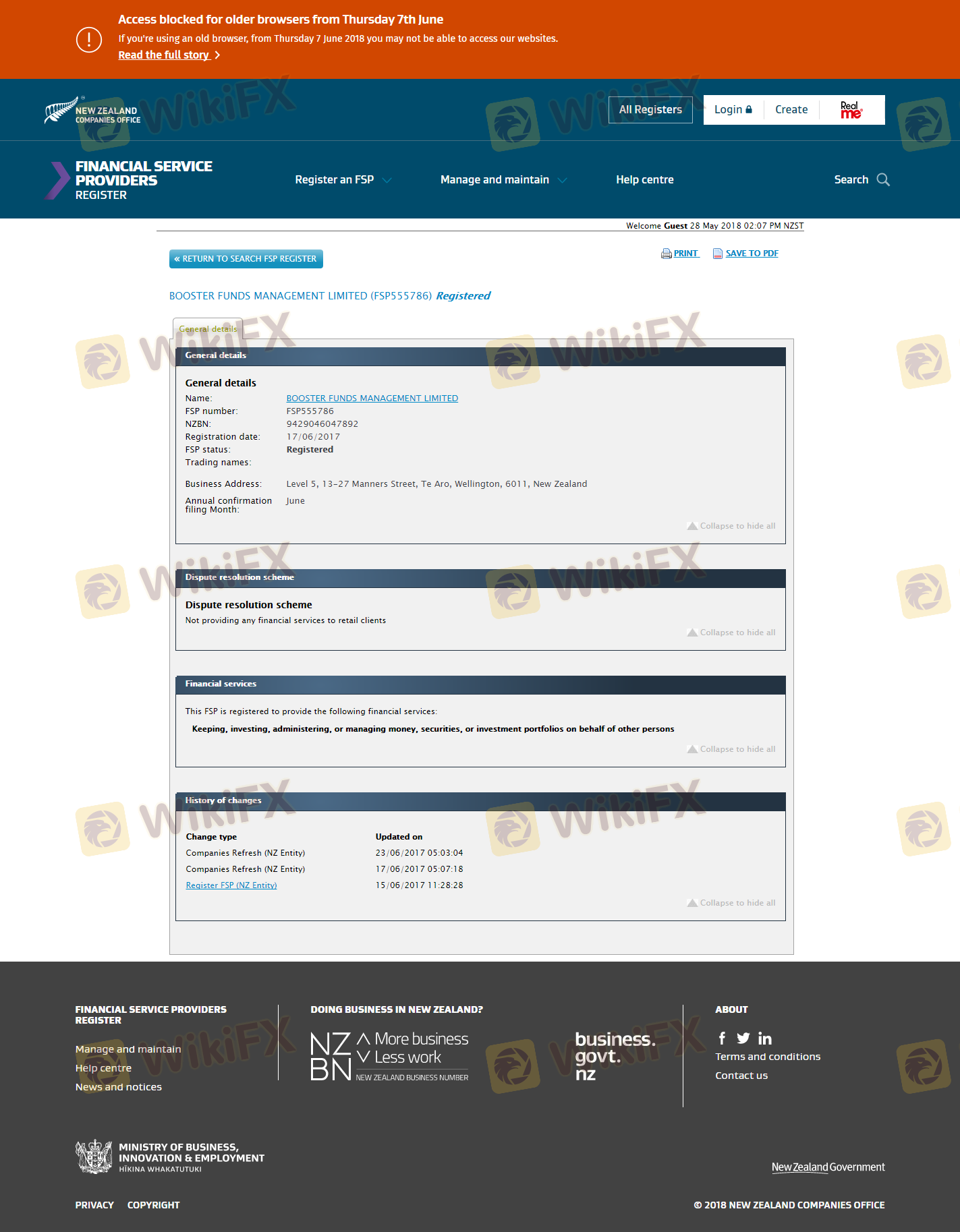
Task: Click Return to Search FSP Register button
Action: coord(246,259)
